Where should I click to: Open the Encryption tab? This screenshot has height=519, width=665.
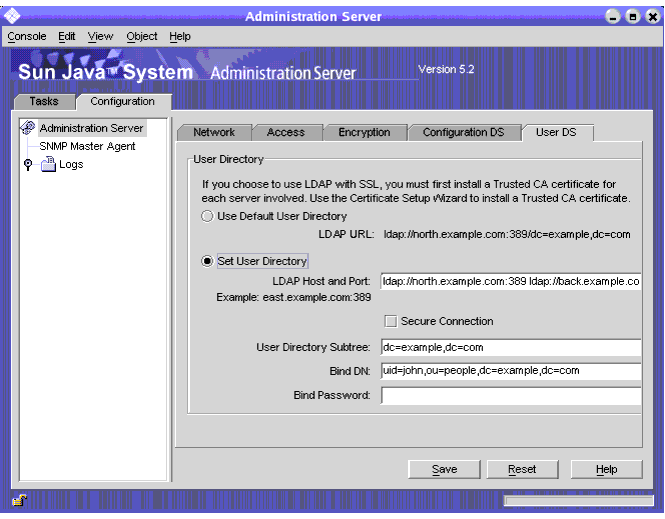(x=364, y=132)
